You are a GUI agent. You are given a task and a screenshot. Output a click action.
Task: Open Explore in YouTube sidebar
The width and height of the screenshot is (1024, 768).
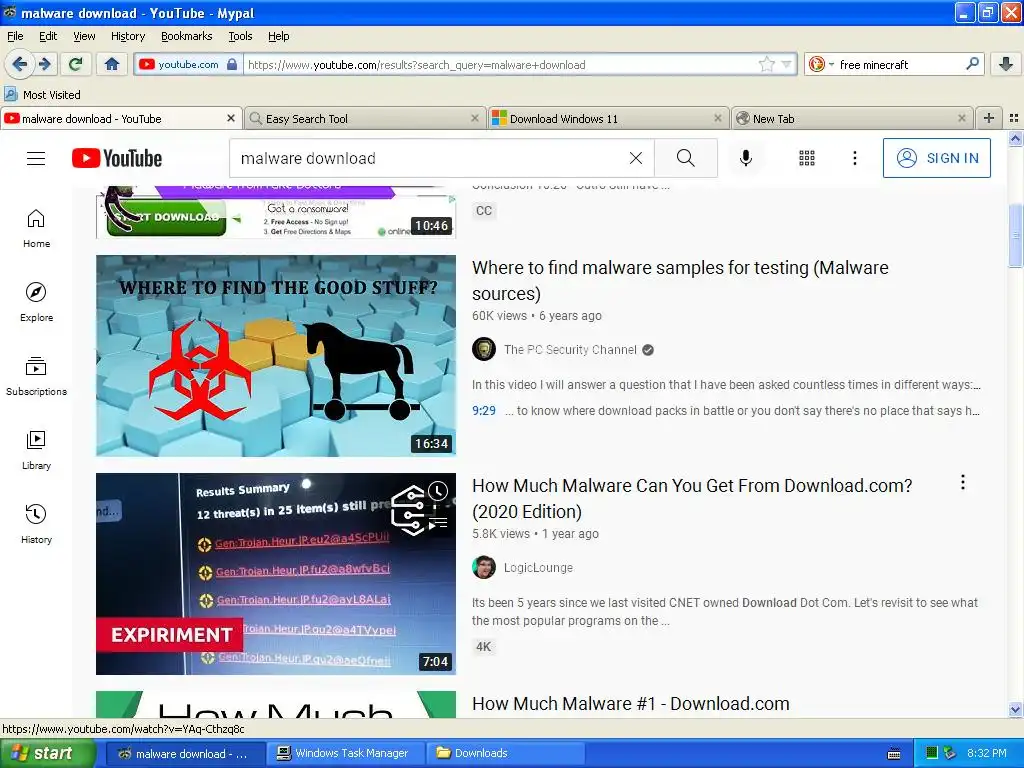tap(36, 302)
